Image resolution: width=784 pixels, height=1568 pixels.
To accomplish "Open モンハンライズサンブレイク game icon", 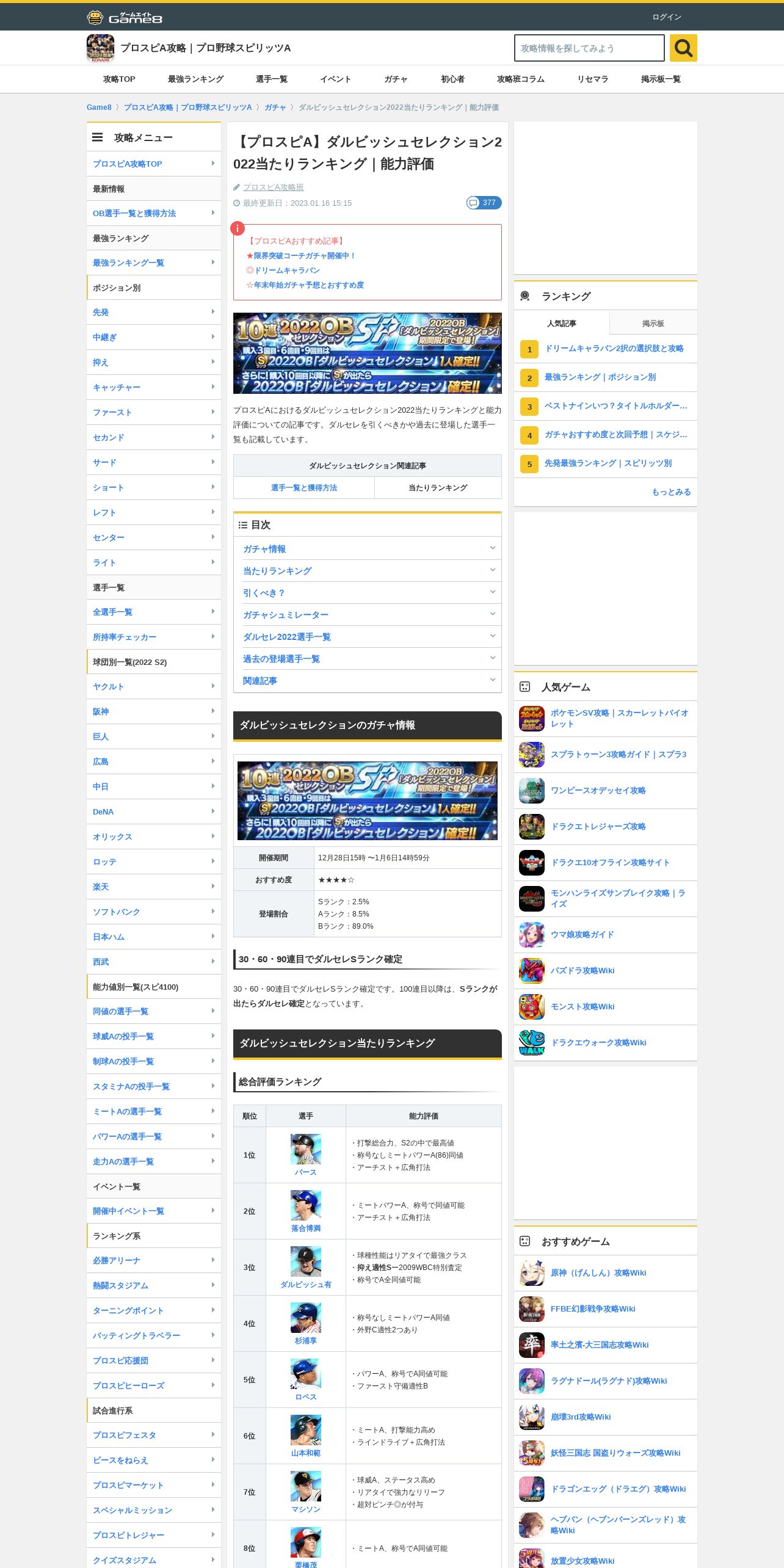I will coord(532,899).
